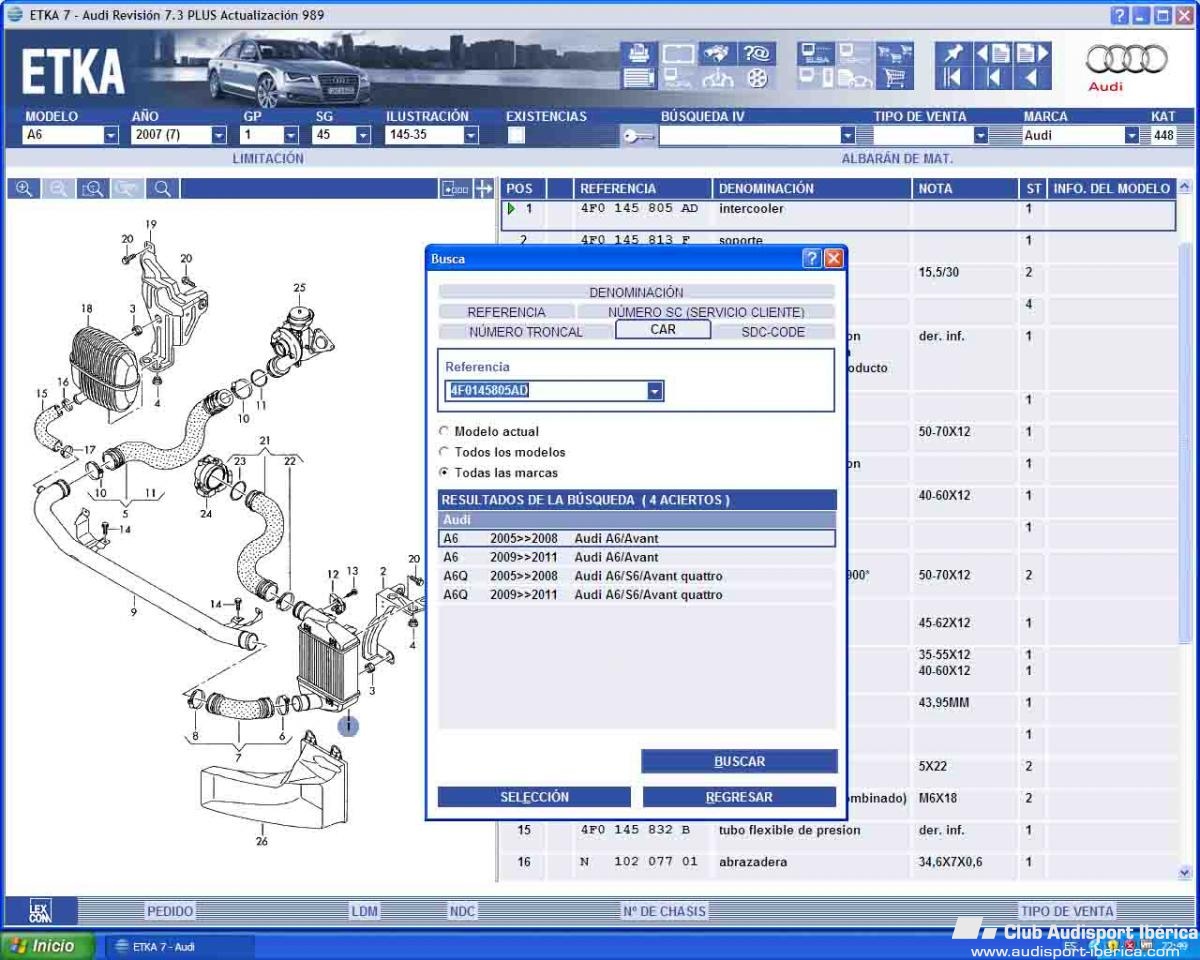Screen dimensions: 1200x960
Task: Open the Número Troncal tab
Action: pos(526,331)
